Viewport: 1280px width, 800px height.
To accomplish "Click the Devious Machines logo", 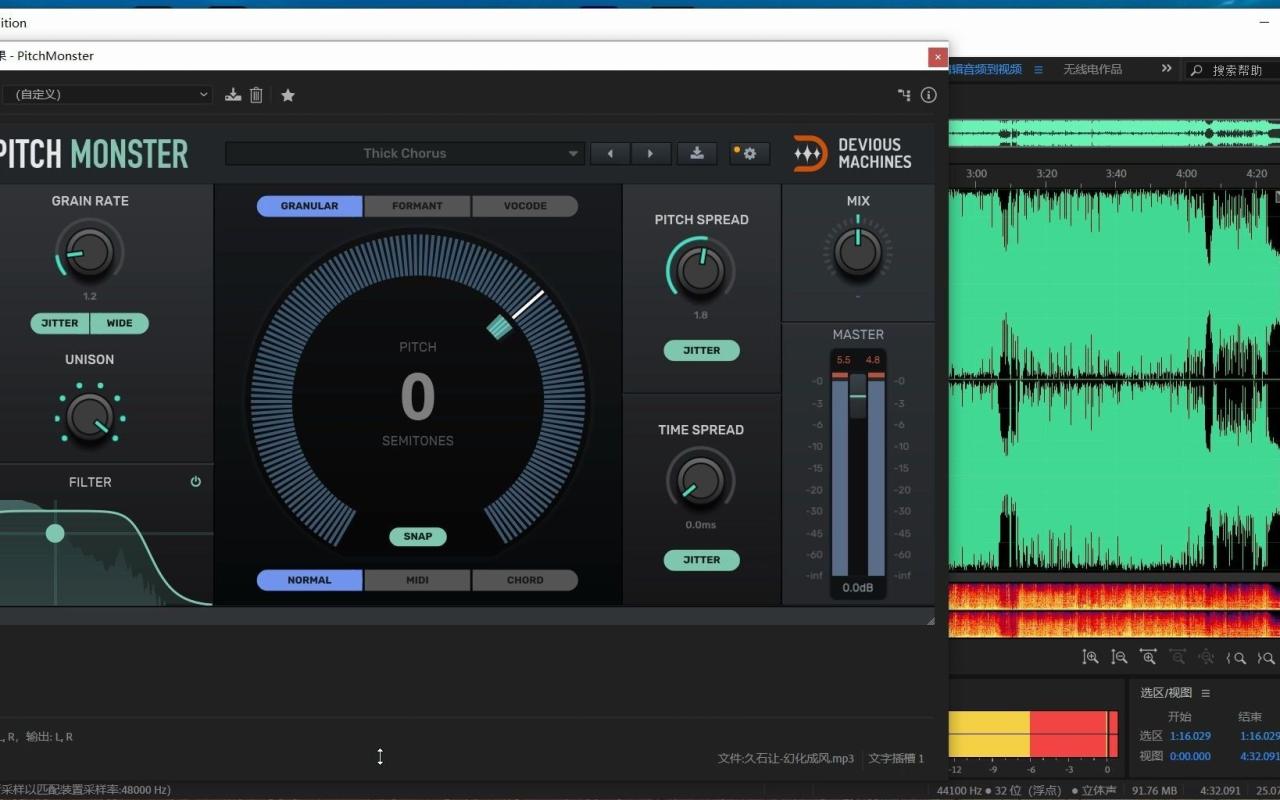I will pyautogui.click(x=852, y=153).
